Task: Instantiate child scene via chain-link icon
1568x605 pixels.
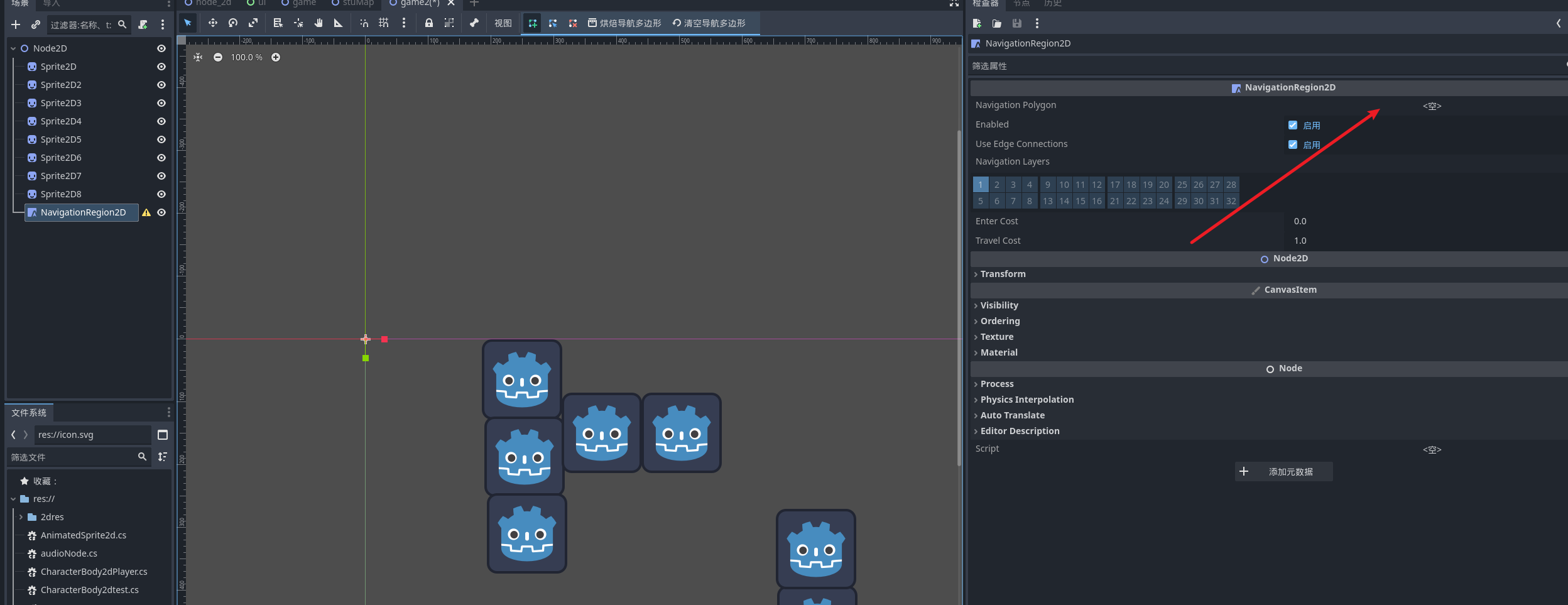Action: (36, 25)
